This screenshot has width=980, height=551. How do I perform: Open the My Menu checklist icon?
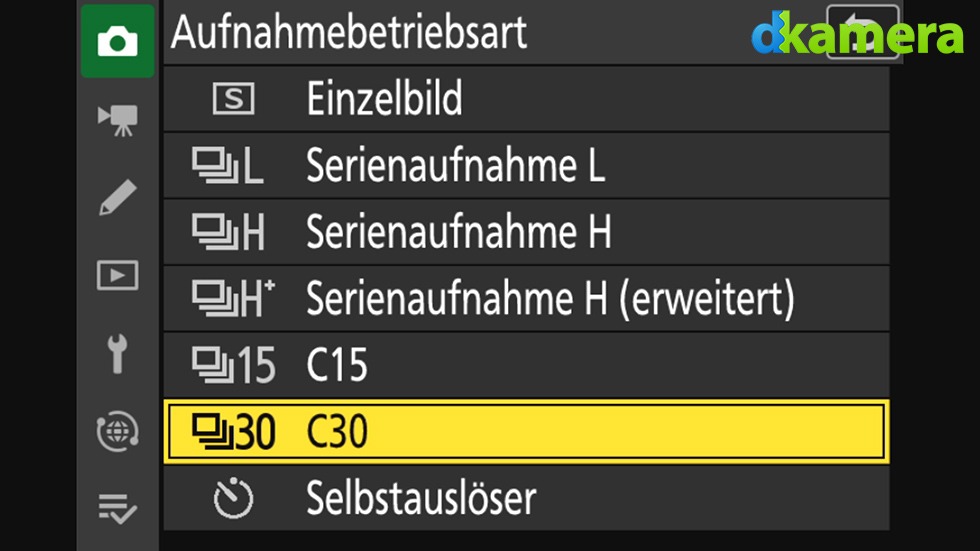tap(118, 508)
